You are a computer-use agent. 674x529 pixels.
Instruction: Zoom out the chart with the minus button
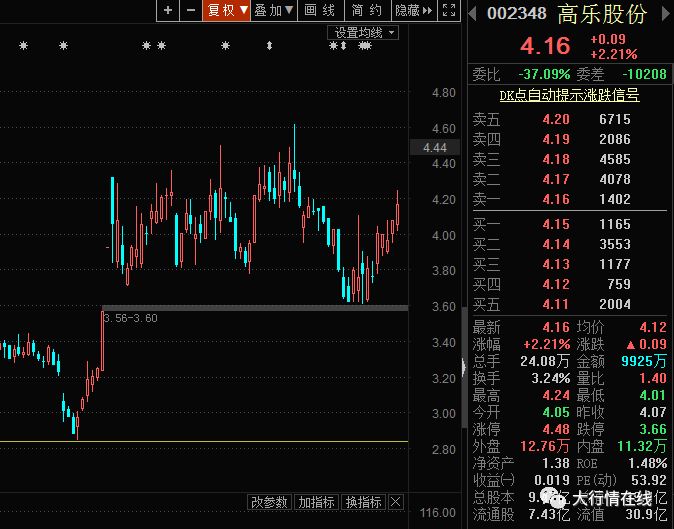coord(191,10)
